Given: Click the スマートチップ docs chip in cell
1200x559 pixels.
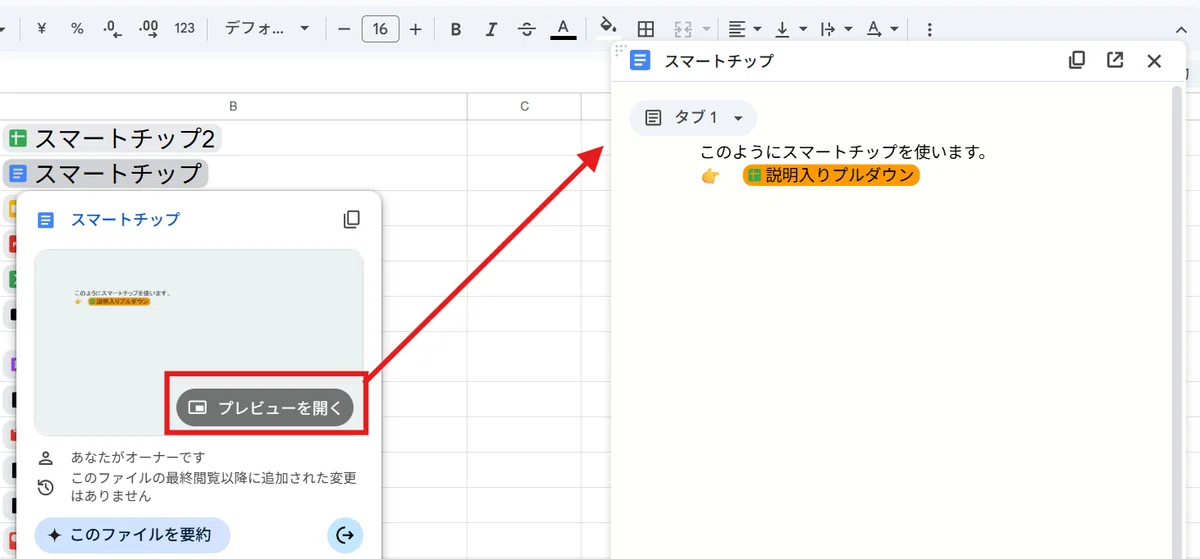Looking at the screenshot, I should (x=105, y=174).
